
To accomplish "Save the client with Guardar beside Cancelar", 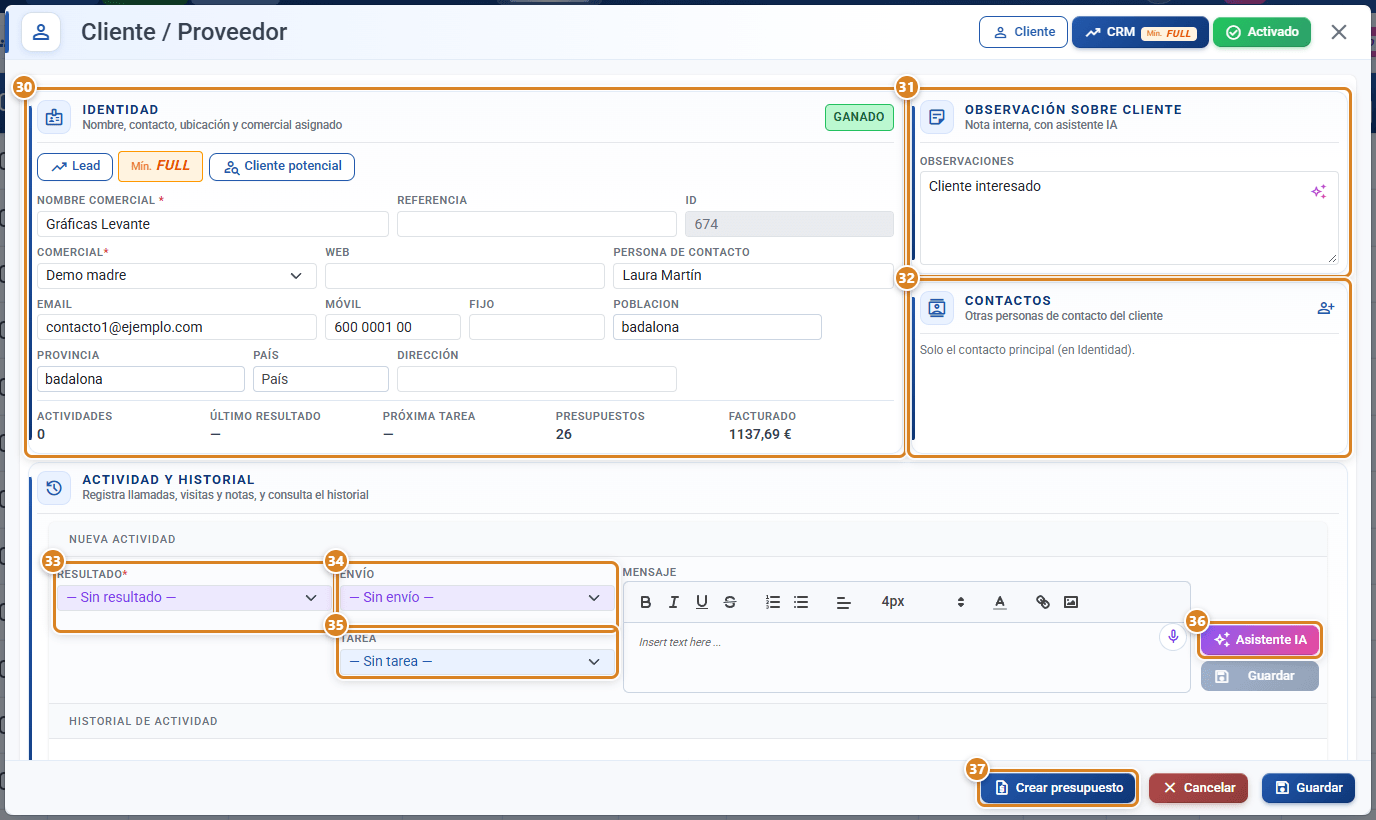I will coord(1308,788).
